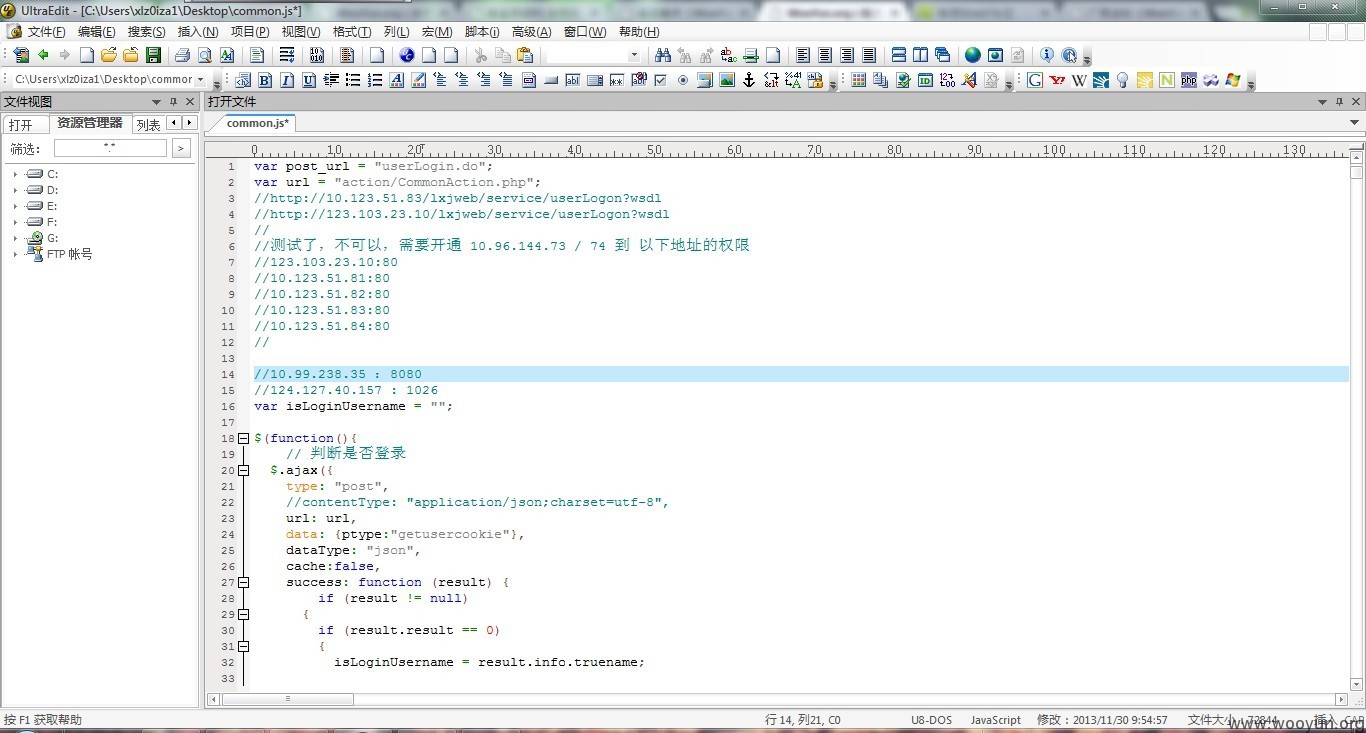Click the New File toolbar icon

coord(87,55)
